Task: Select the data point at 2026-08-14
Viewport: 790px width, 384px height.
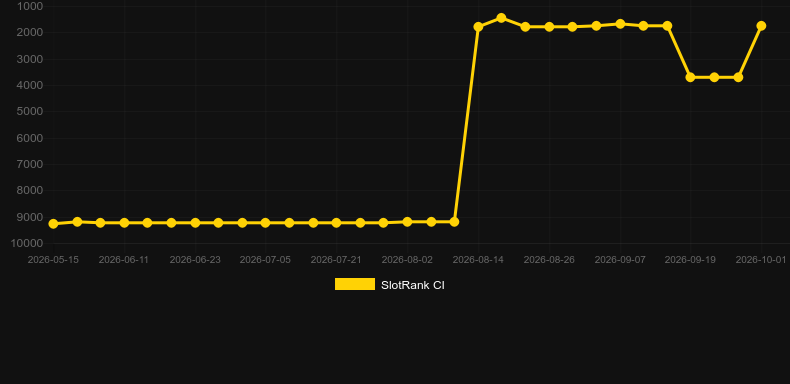Action: click(479, 27)
